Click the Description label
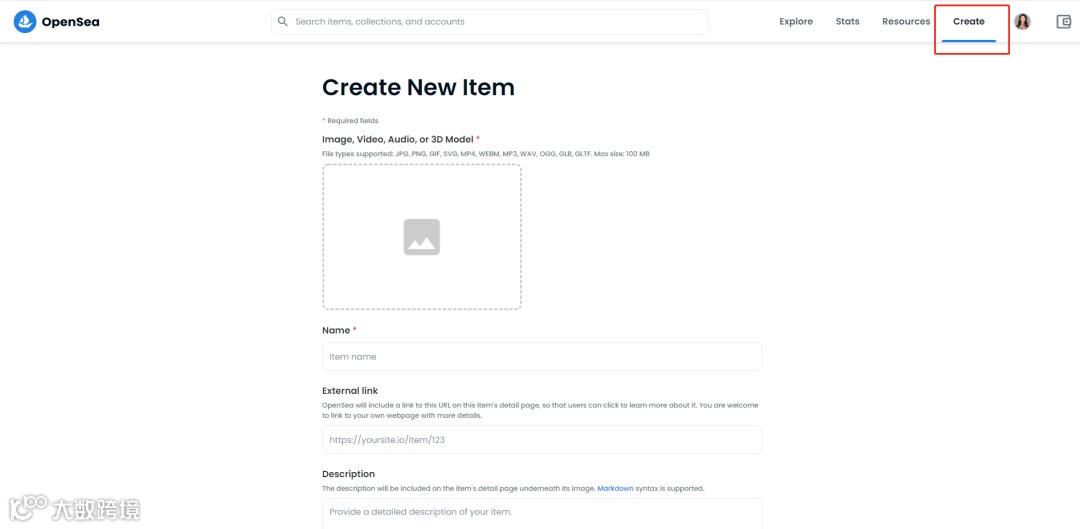 coord(349,474)
